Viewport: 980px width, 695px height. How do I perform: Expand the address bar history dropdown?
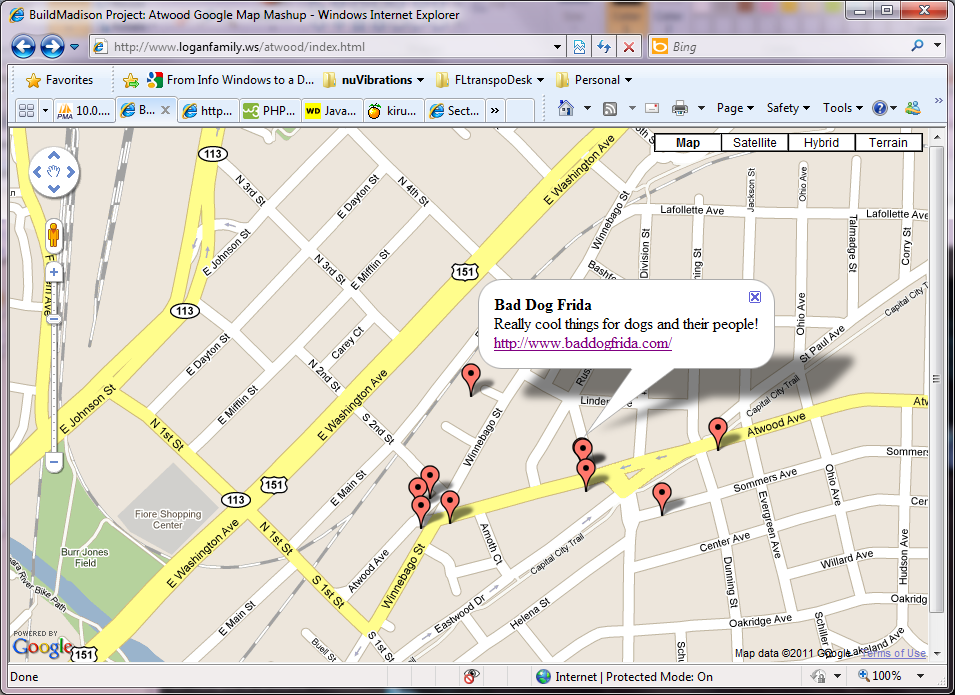558,47
